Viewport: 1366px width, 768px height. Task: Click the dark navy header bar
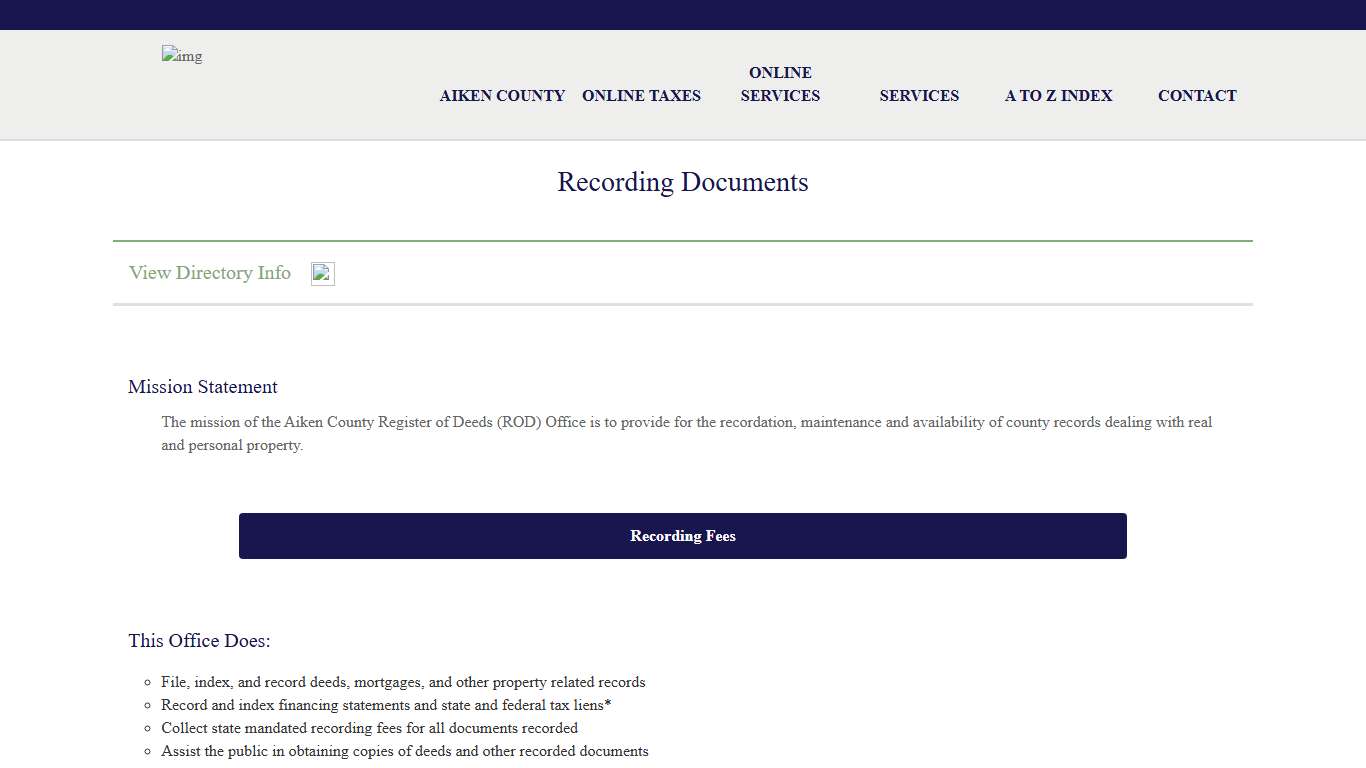pyautogui.click(x=683, y=14)
